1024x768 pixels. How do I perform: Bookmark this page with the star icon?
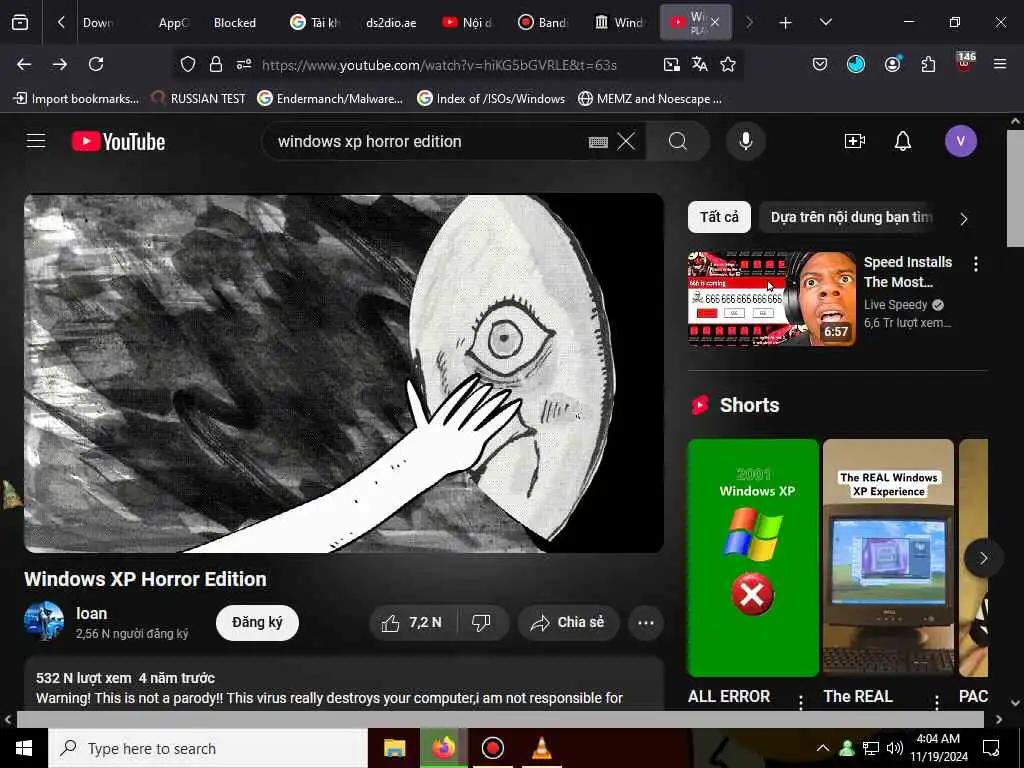point(728,64)
